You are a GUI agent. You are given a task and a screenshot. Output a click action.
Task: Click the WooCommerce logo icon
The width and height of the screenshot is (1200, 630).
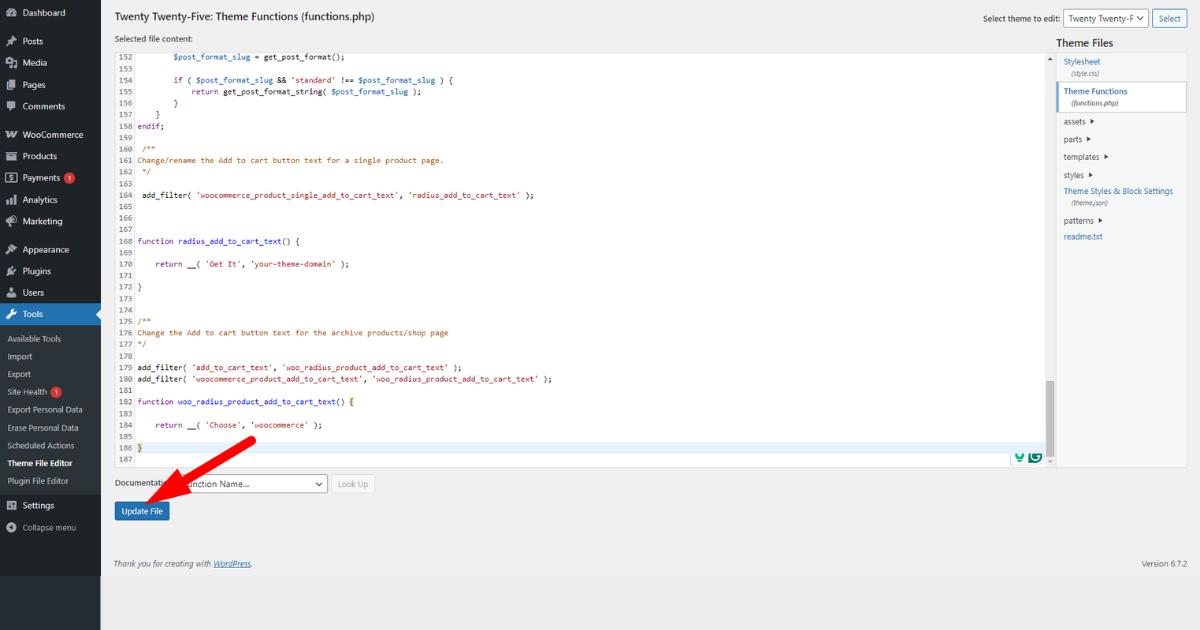[x=11, y=134]
